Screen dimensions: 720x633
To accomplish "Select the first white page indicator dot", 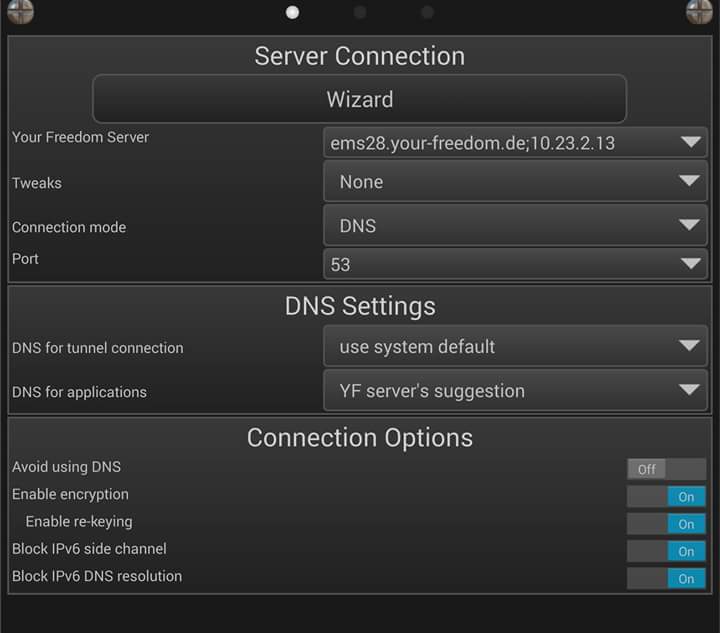I will pos(292,12).
